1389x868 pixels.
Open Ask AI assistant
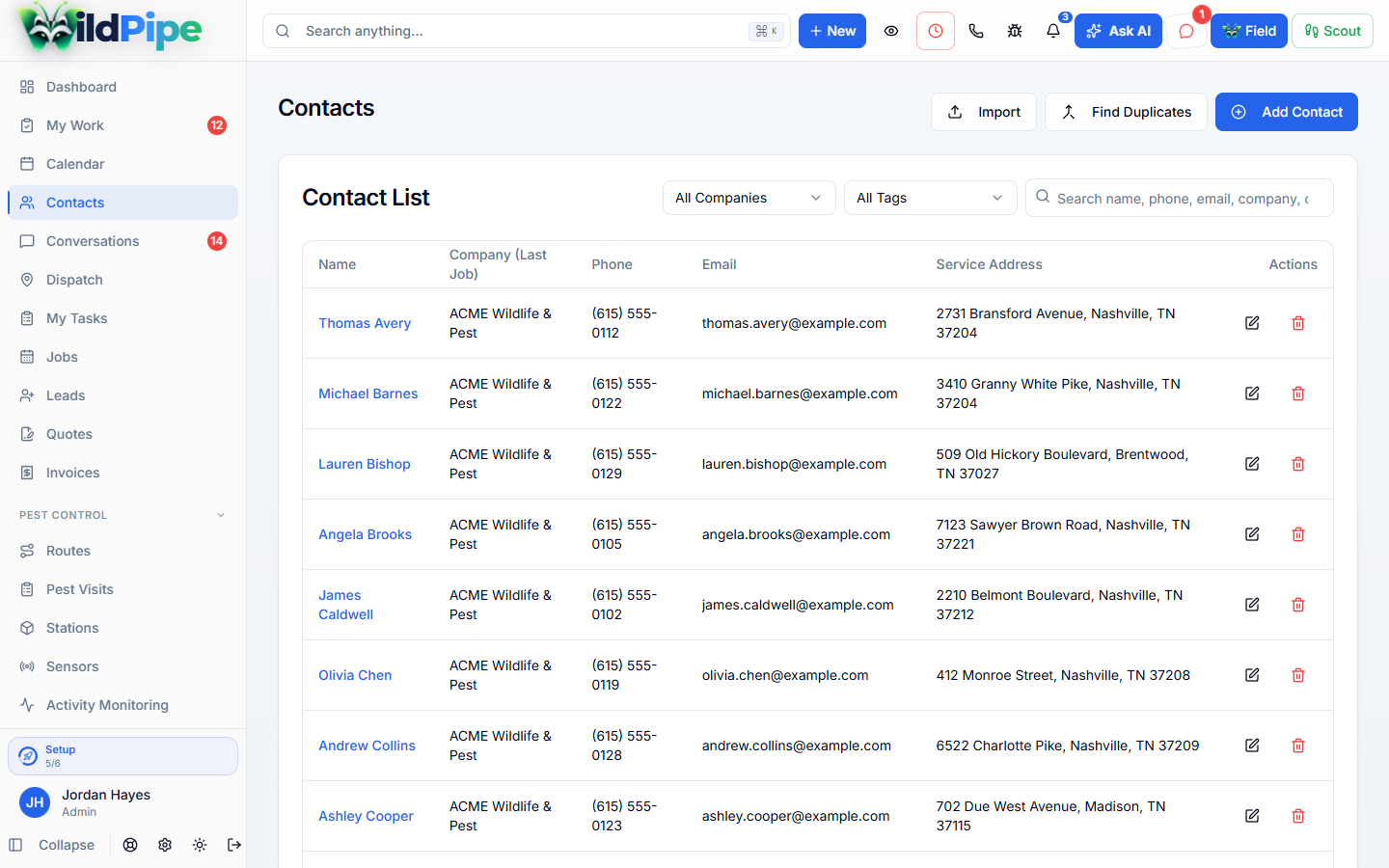[x=1118, y=31]
